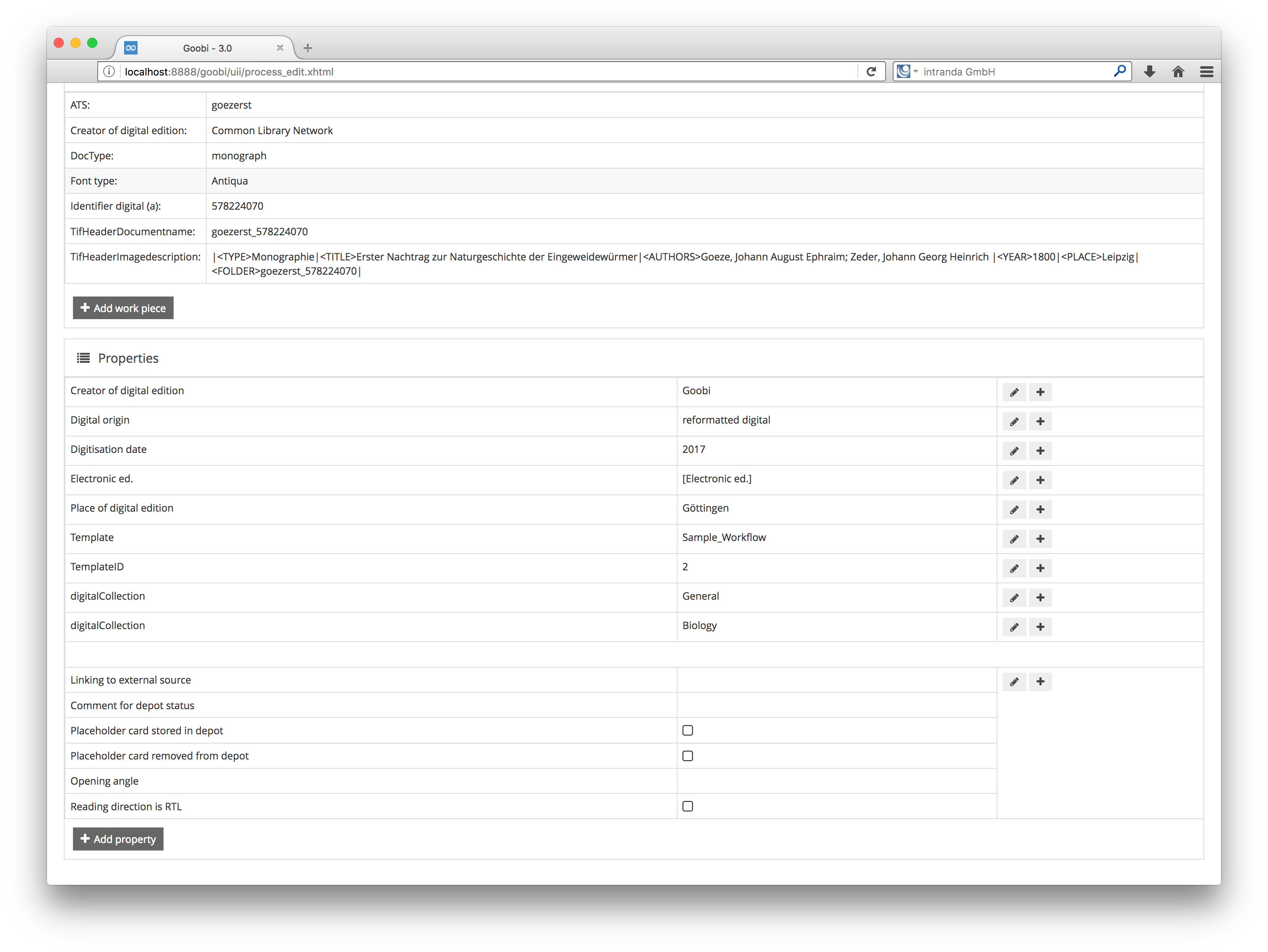The width and height of the screenshot is (1268, 952).
Task: Close the Goobi - 3.0 tab
Action: pyautogui.click(x=280, y=48)
